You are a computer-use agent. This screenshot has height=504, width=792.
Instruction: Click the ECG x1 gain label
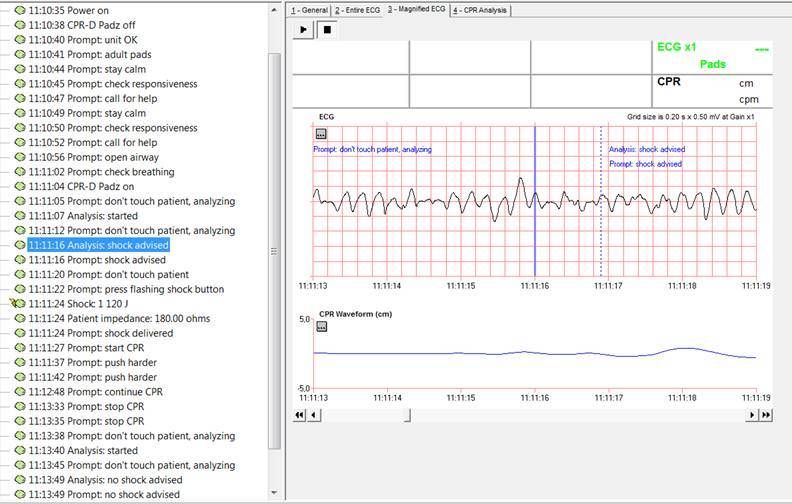[676, 47]
